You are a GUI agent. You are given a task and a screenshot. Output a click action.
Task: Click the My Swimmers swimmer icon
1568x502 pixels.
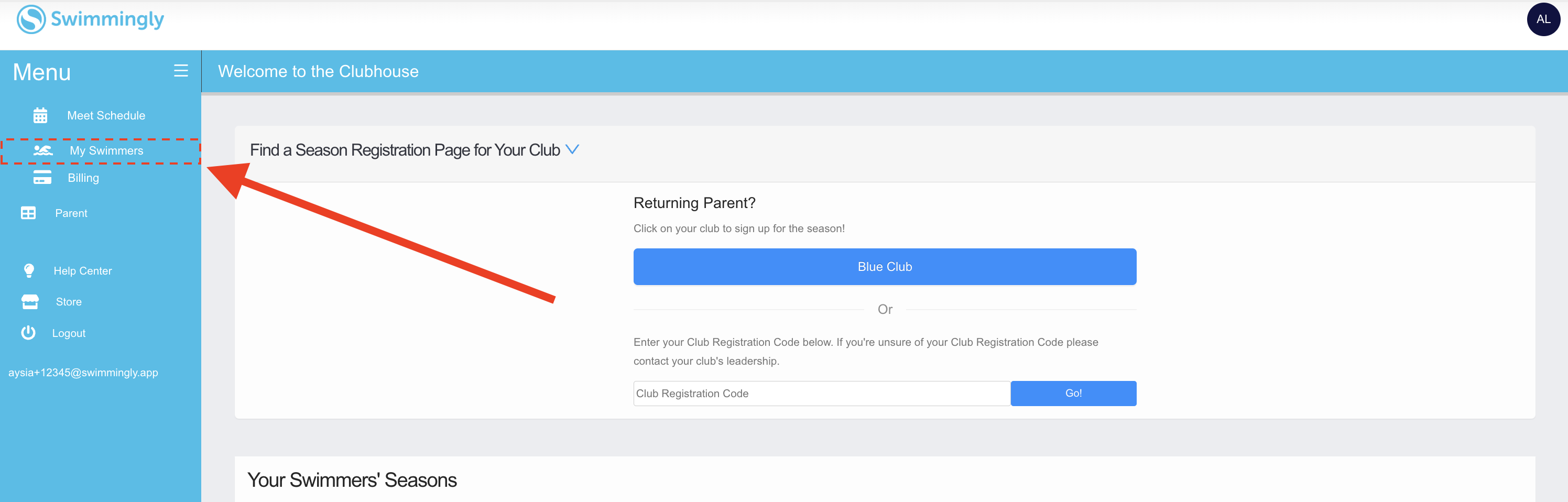click(42, 150)
